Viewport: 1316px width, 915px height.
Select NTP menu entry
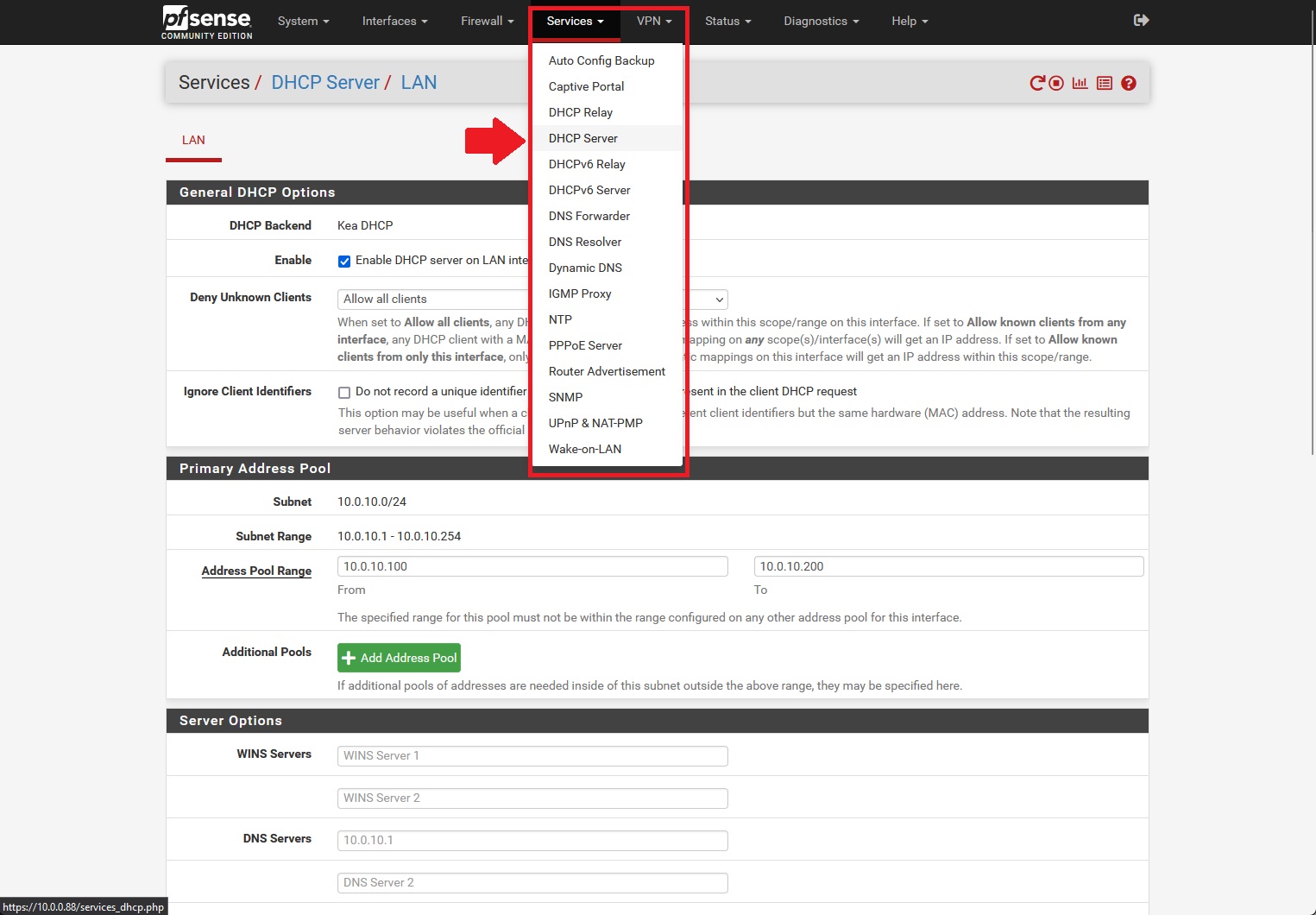[x=608, y=319]
